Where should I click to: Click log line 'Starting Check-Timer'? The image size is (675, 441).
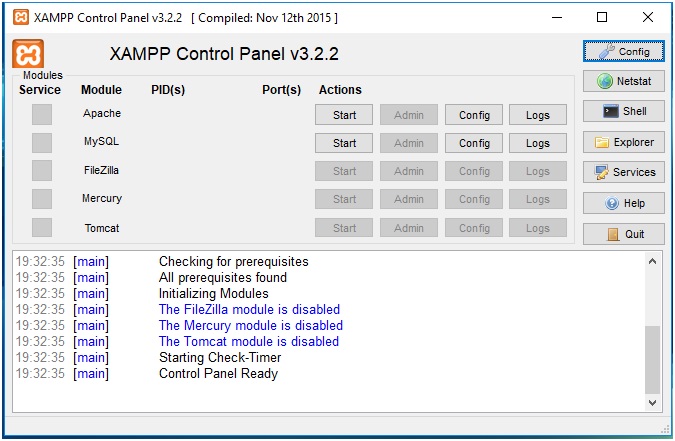point(220,357)
